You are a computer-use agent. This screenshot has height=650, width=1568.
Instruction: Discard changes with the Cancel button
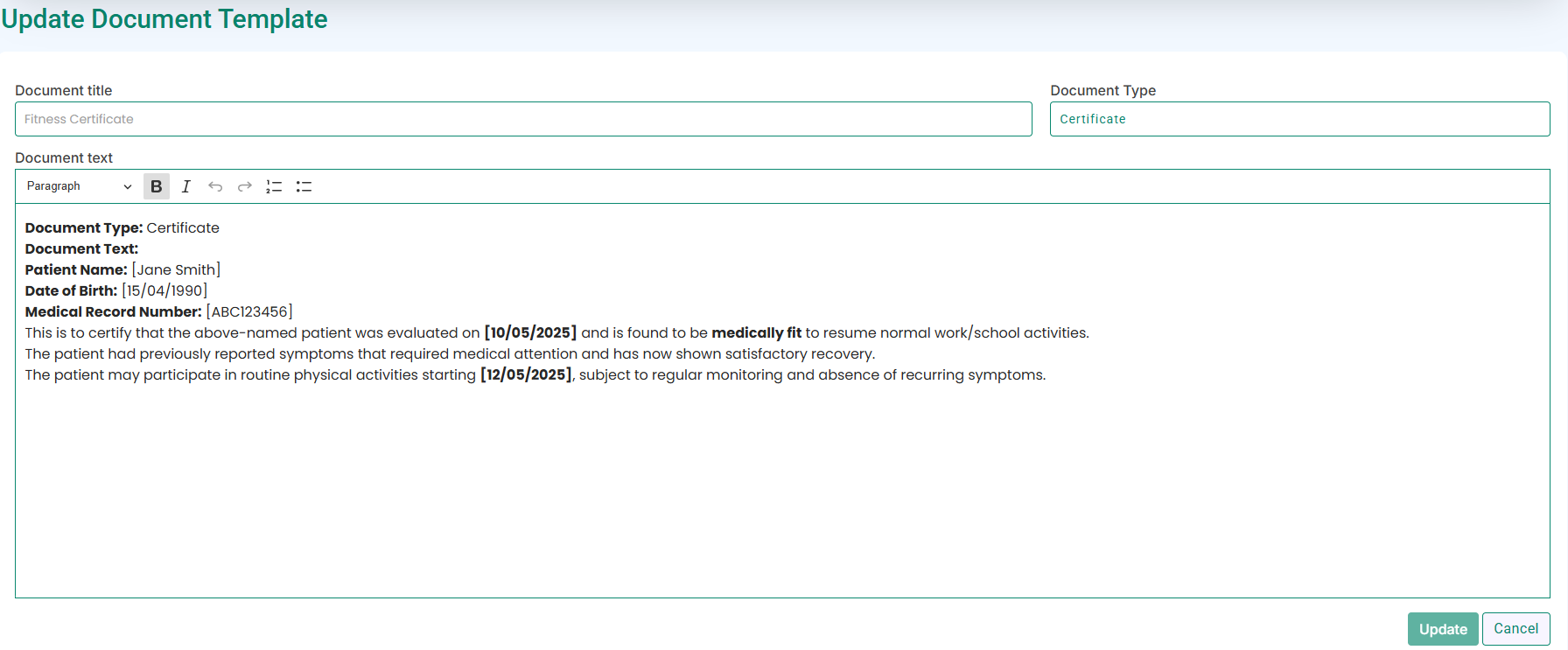tap(1515, 629)
